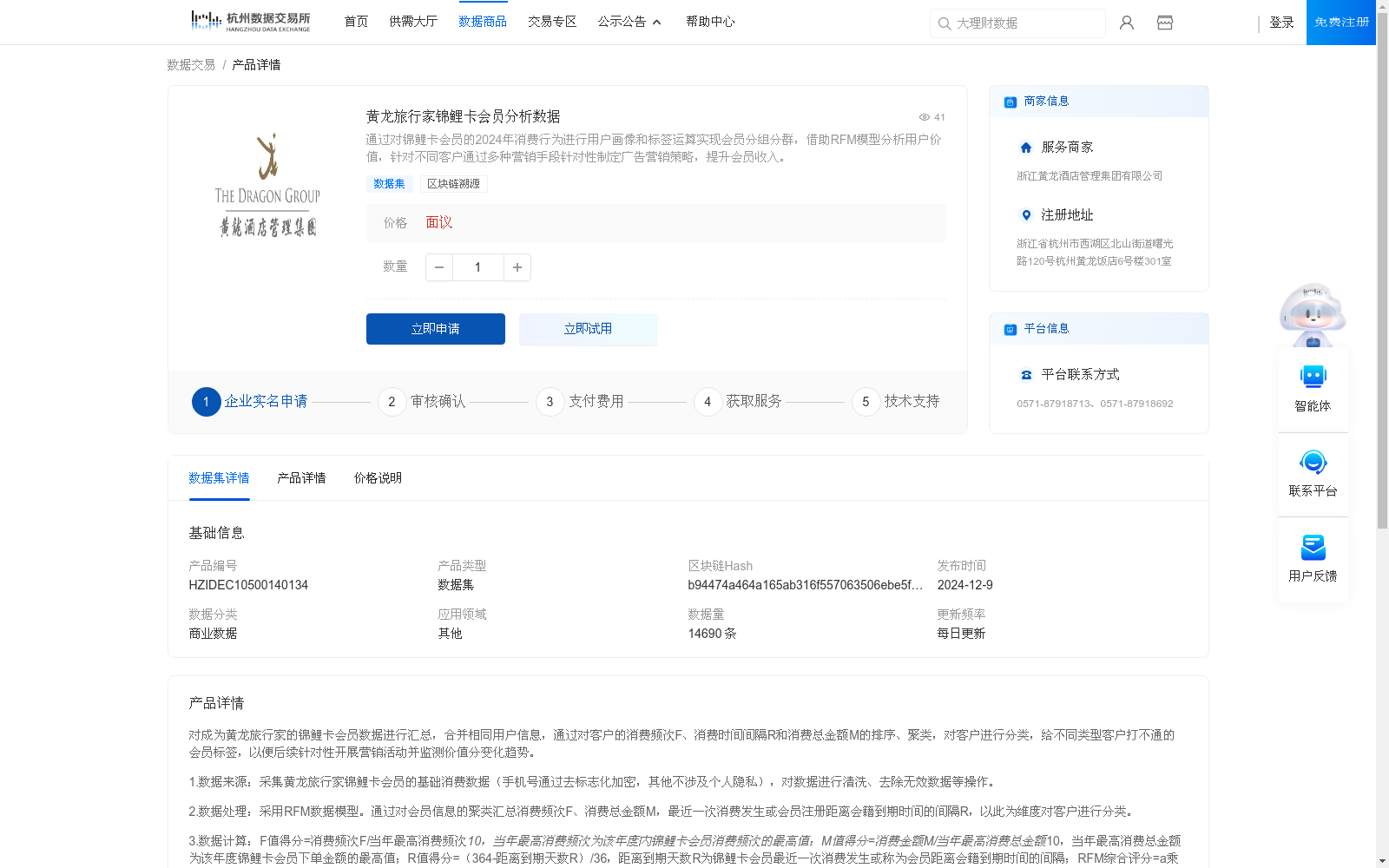Click phone numbers 0571-87918713

click(1095, 404)
